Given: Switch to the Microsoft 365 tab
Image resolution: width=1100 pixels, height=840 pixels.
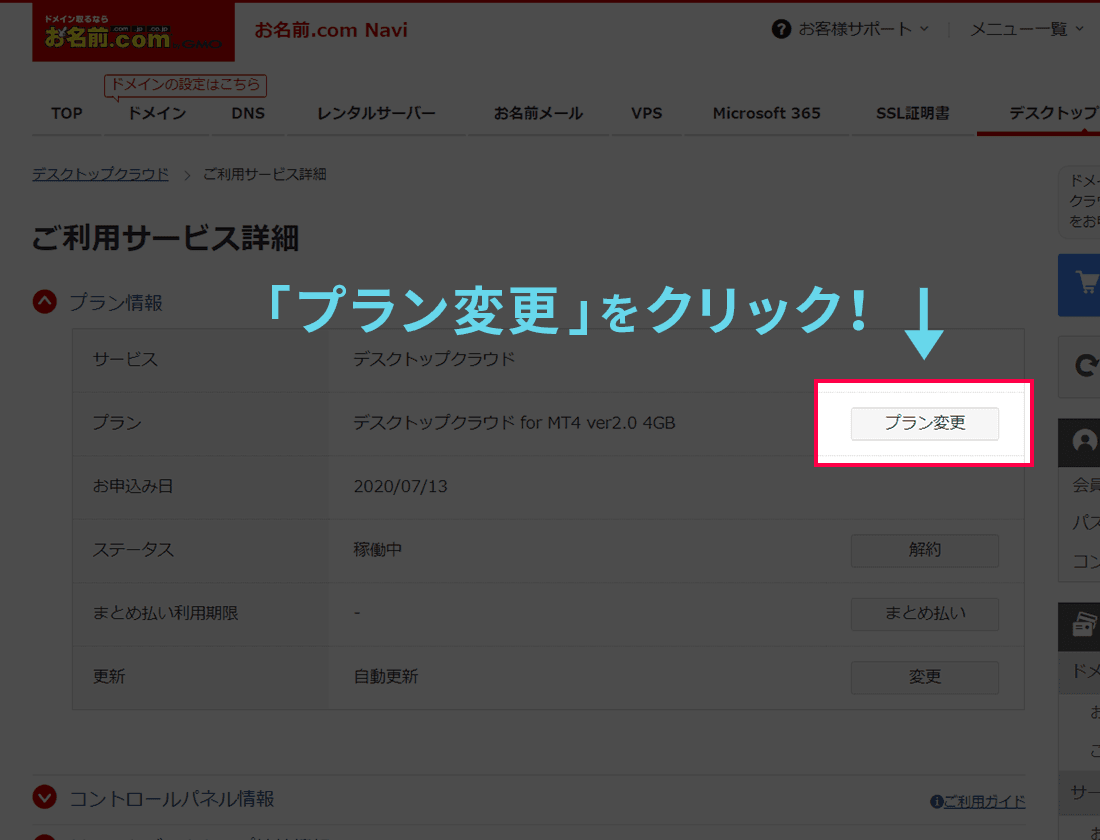Looking at the screenshot, I should pyautogui.click(x=767, y=113).
